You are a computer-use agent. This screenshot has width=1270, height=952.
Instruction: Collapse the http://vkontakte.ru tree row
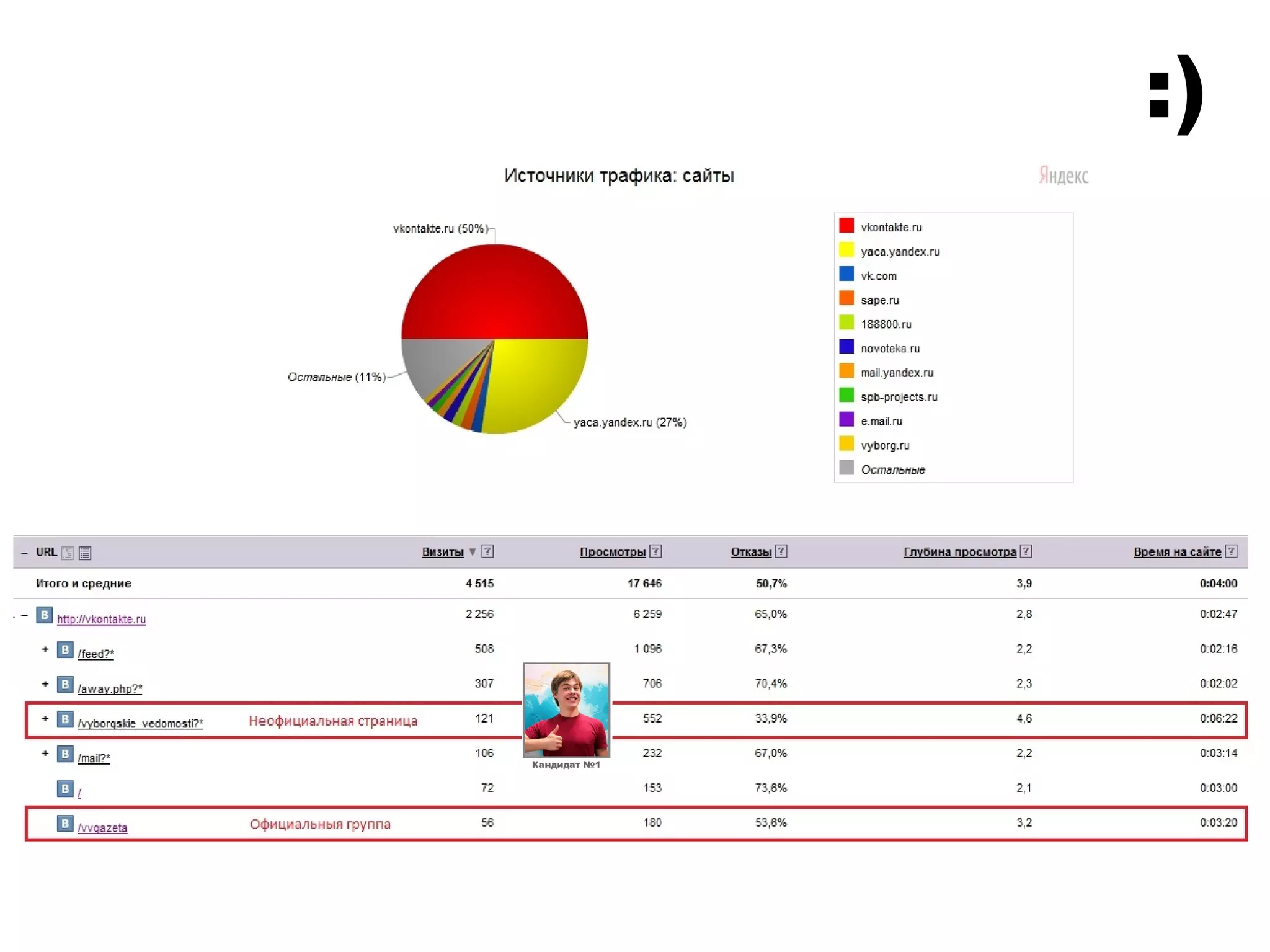point(24,615)
